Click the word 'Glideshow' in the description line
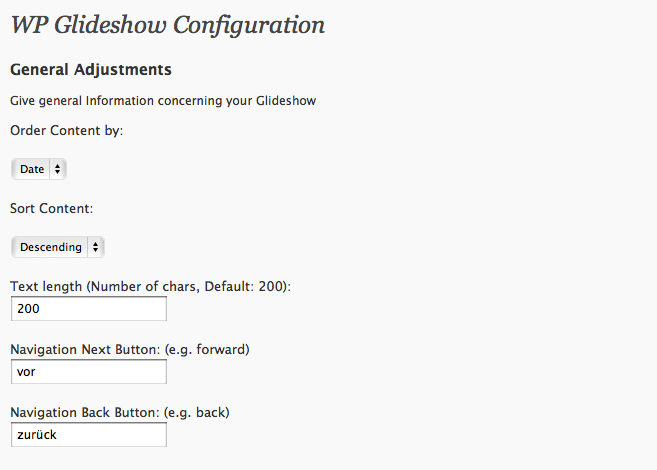657x470 pixels. [x=285, y=100]
